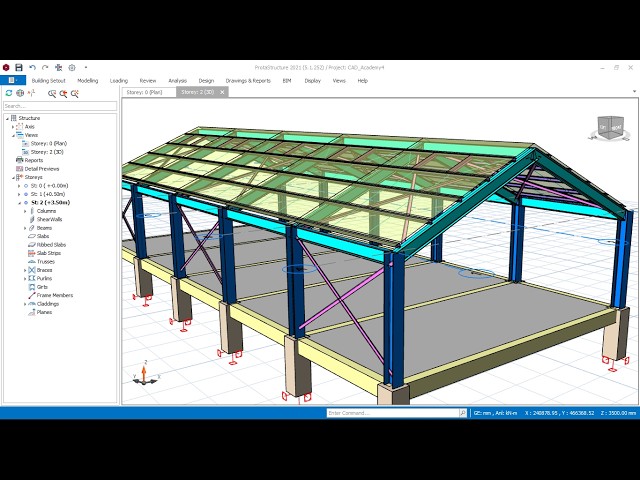Viewport: 640px width, 480px height.
Task: Open the Help ribbon tab
Action: click(x=363, y=81)
